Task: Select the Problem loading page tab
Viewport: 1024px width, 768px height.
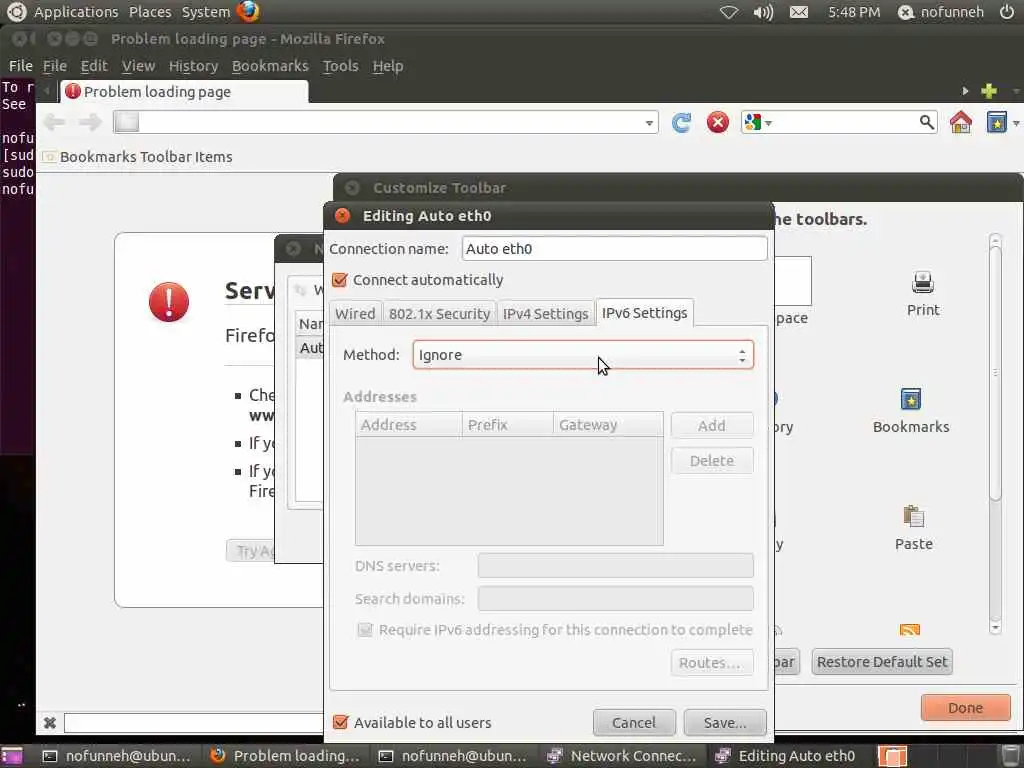Action: click(184, 91)
